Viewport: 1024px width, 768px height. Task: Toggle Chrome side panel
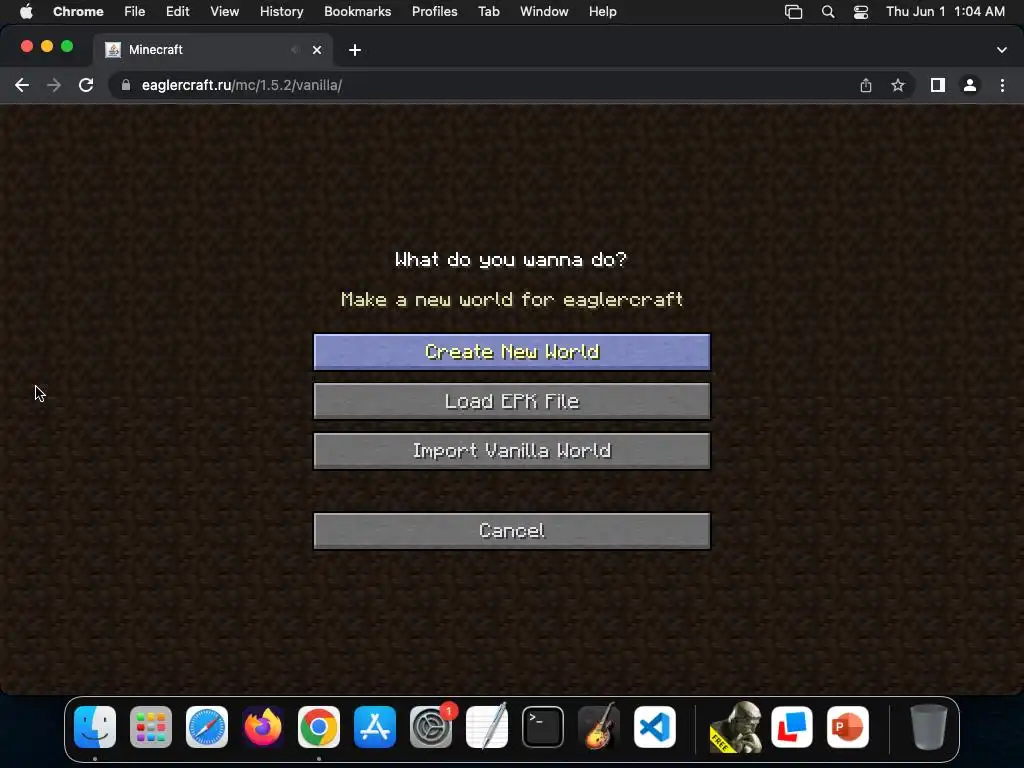(x=938, y=85)
